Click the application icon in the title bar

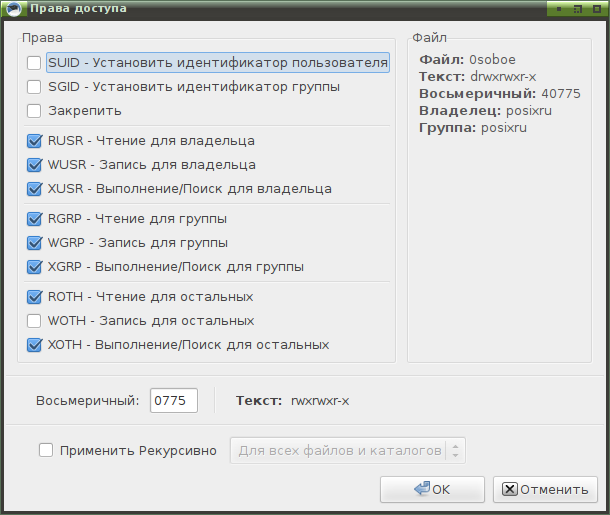14,9
